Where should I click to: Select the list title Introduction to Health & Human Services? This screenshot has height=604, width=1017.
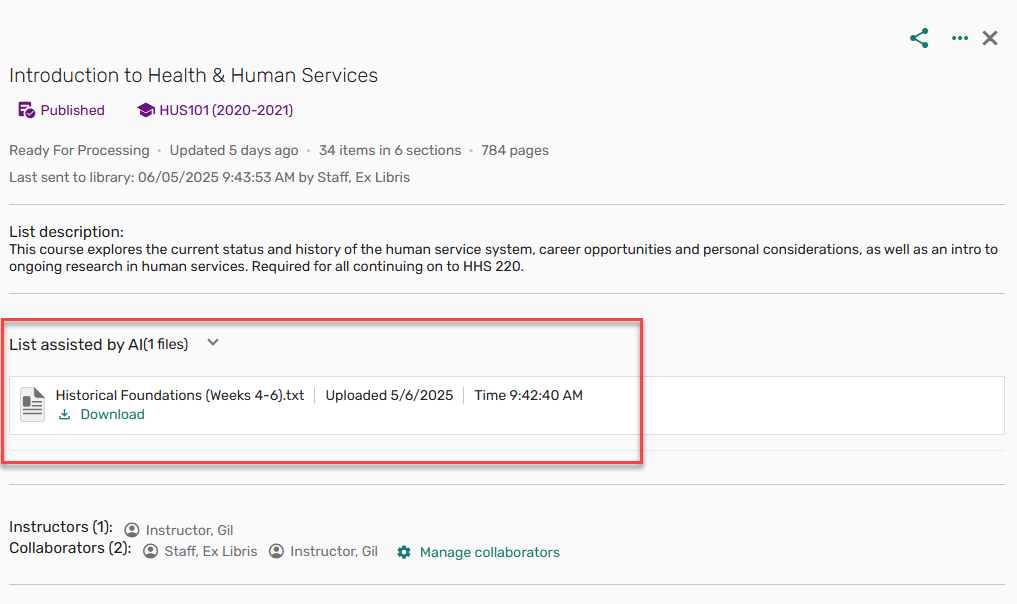coord(193,75)
